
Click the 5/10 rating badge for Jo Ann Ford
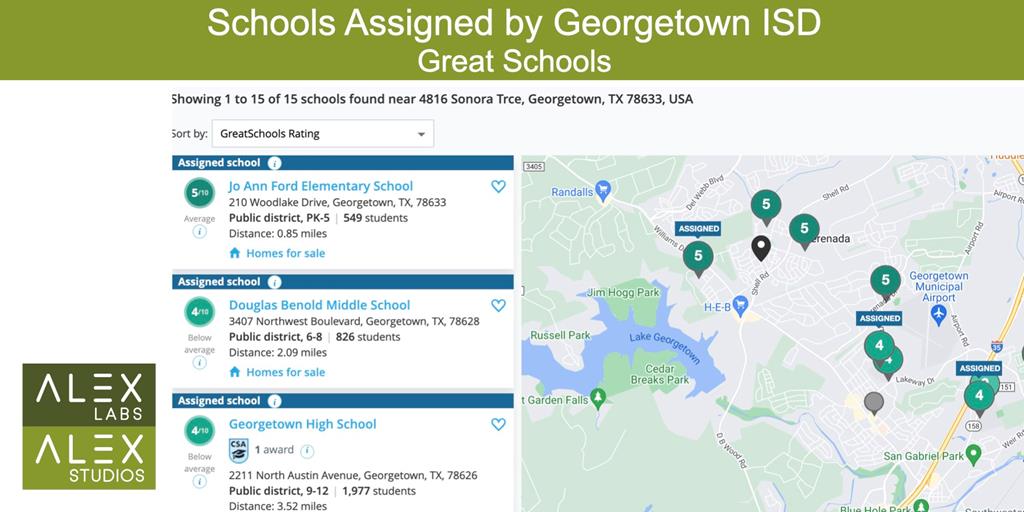tap(200, 193)
